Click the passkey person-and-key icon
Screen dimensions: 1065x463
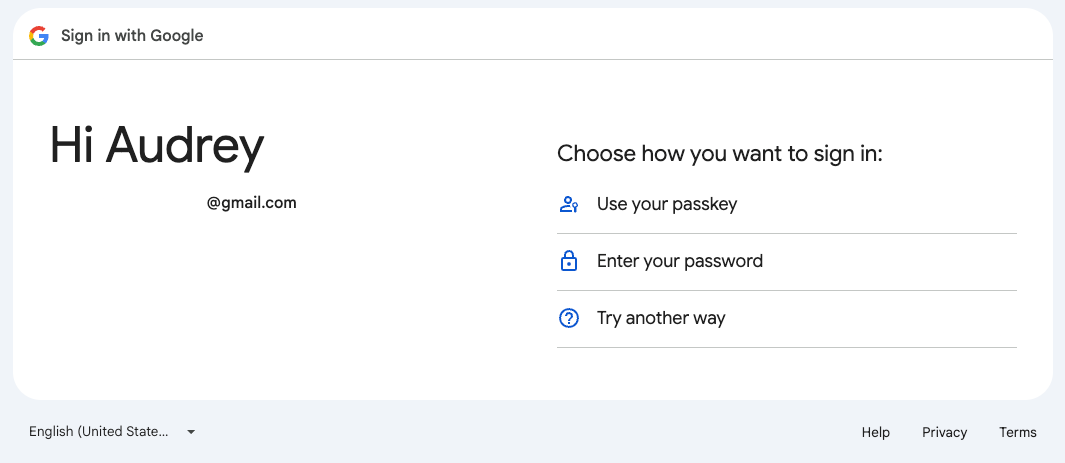pos(568,204)
